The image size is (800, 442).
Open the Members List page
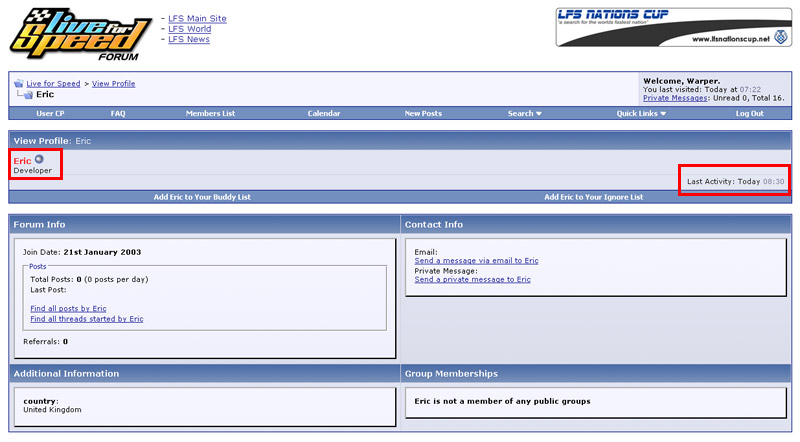pos(210,113)
